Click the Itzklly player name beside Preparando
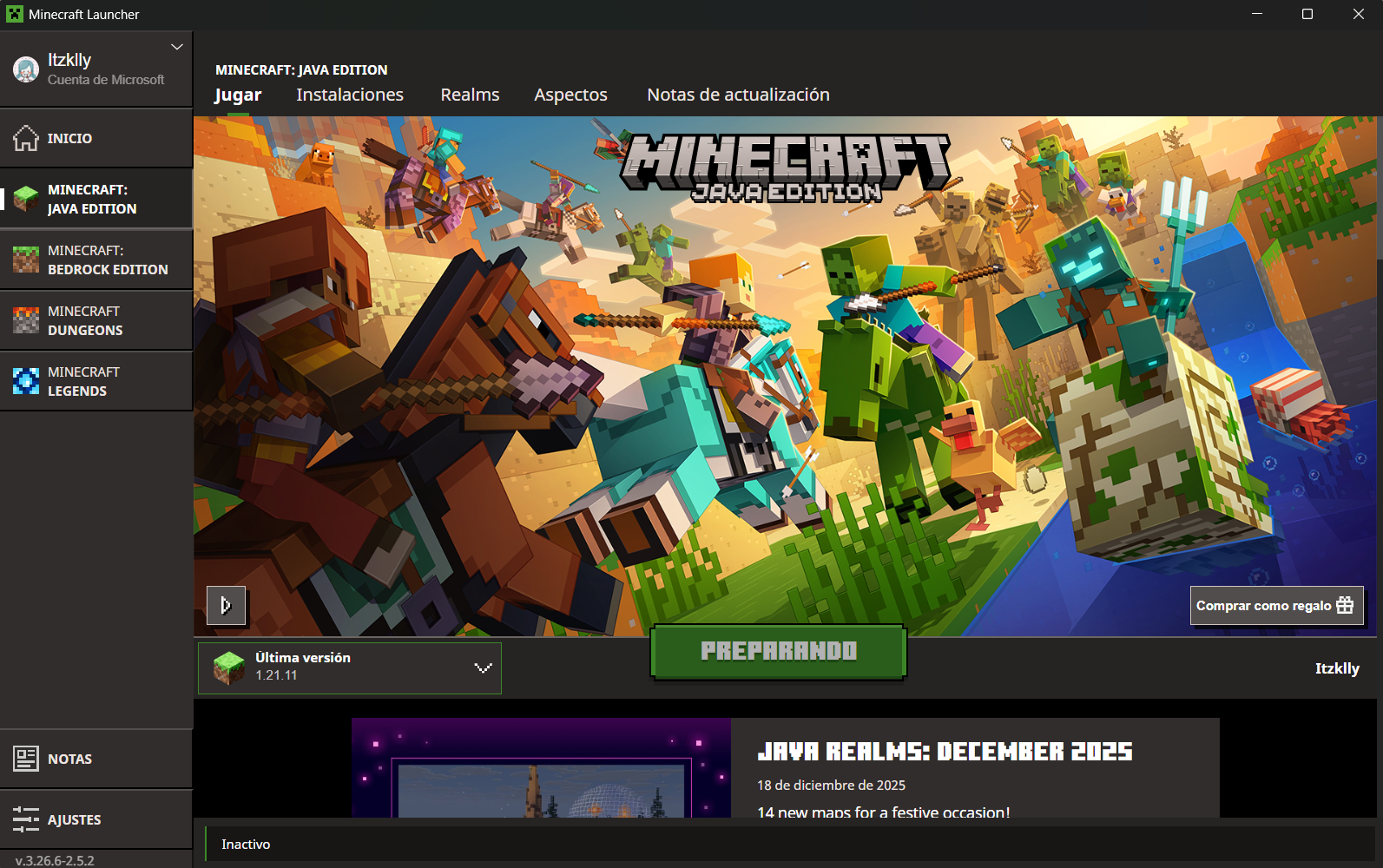 click(x=1337, y=668)
